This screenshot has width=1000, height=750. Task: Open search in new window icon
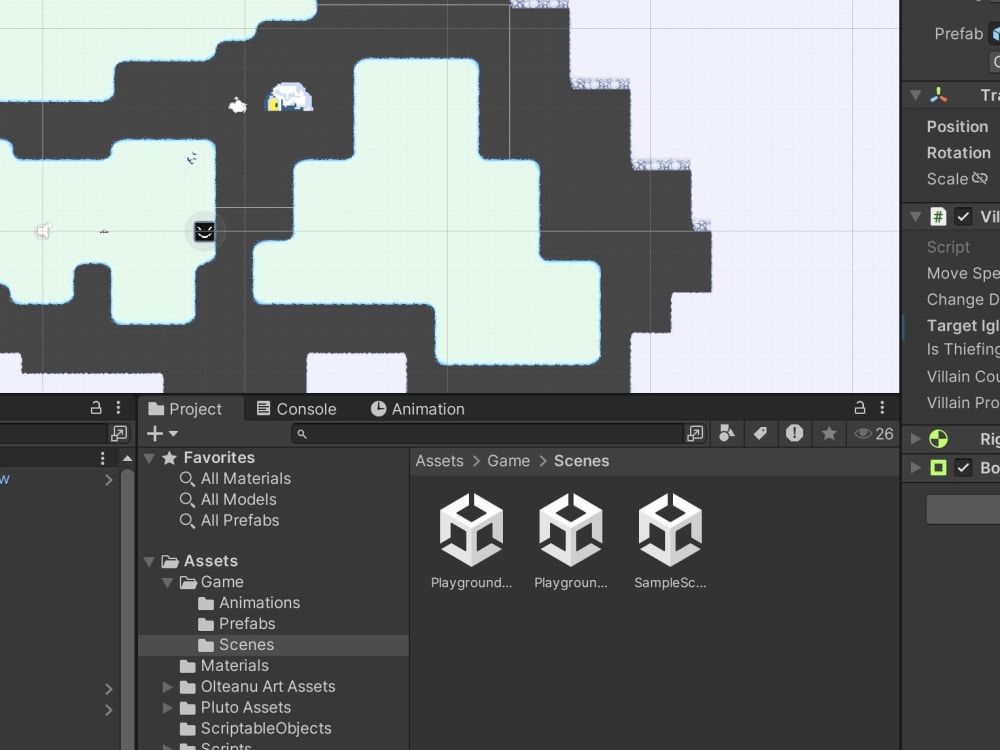695,434
